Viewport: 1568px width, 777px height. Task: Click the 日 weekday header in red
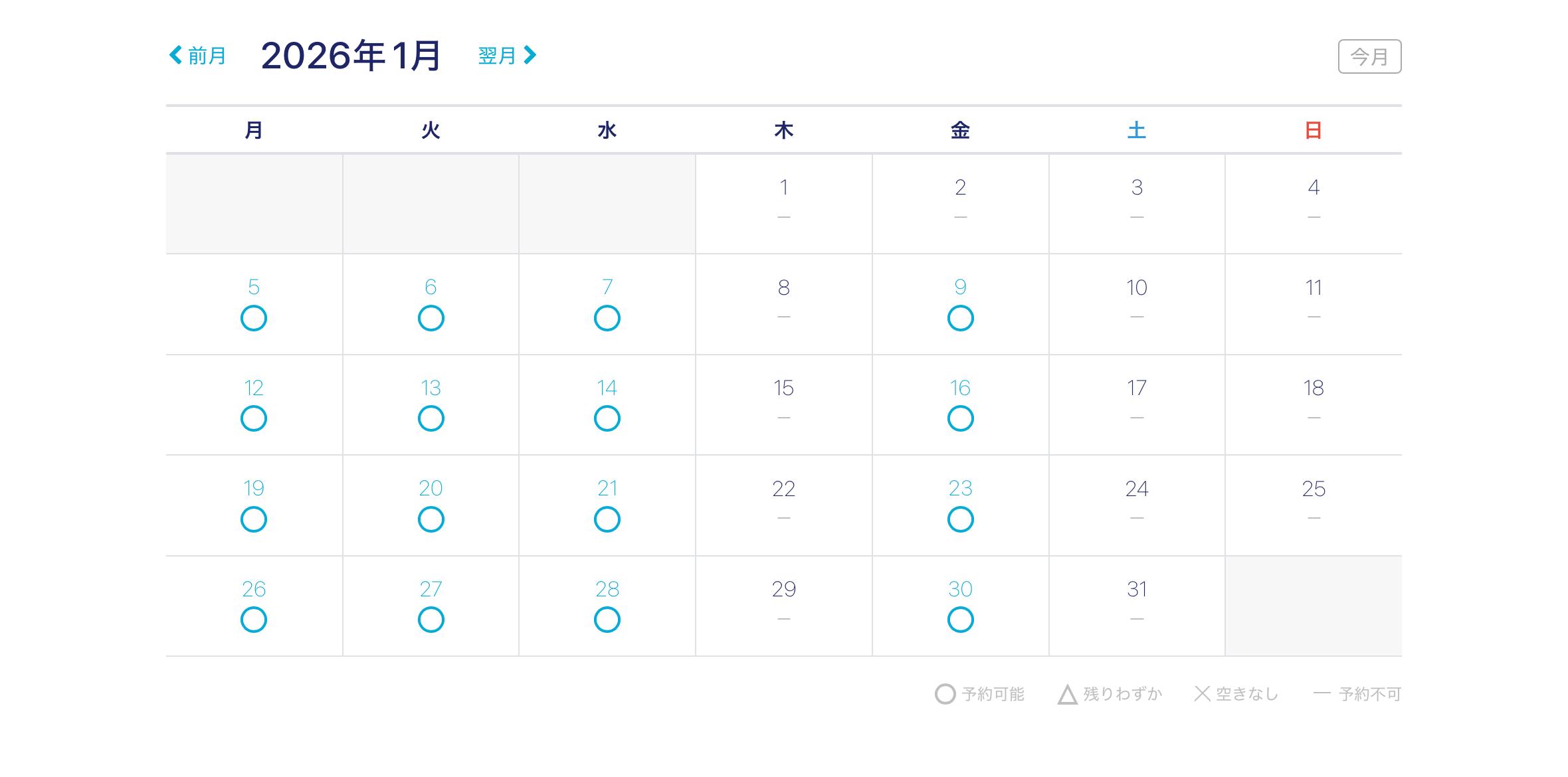[x=1313, y=130]
